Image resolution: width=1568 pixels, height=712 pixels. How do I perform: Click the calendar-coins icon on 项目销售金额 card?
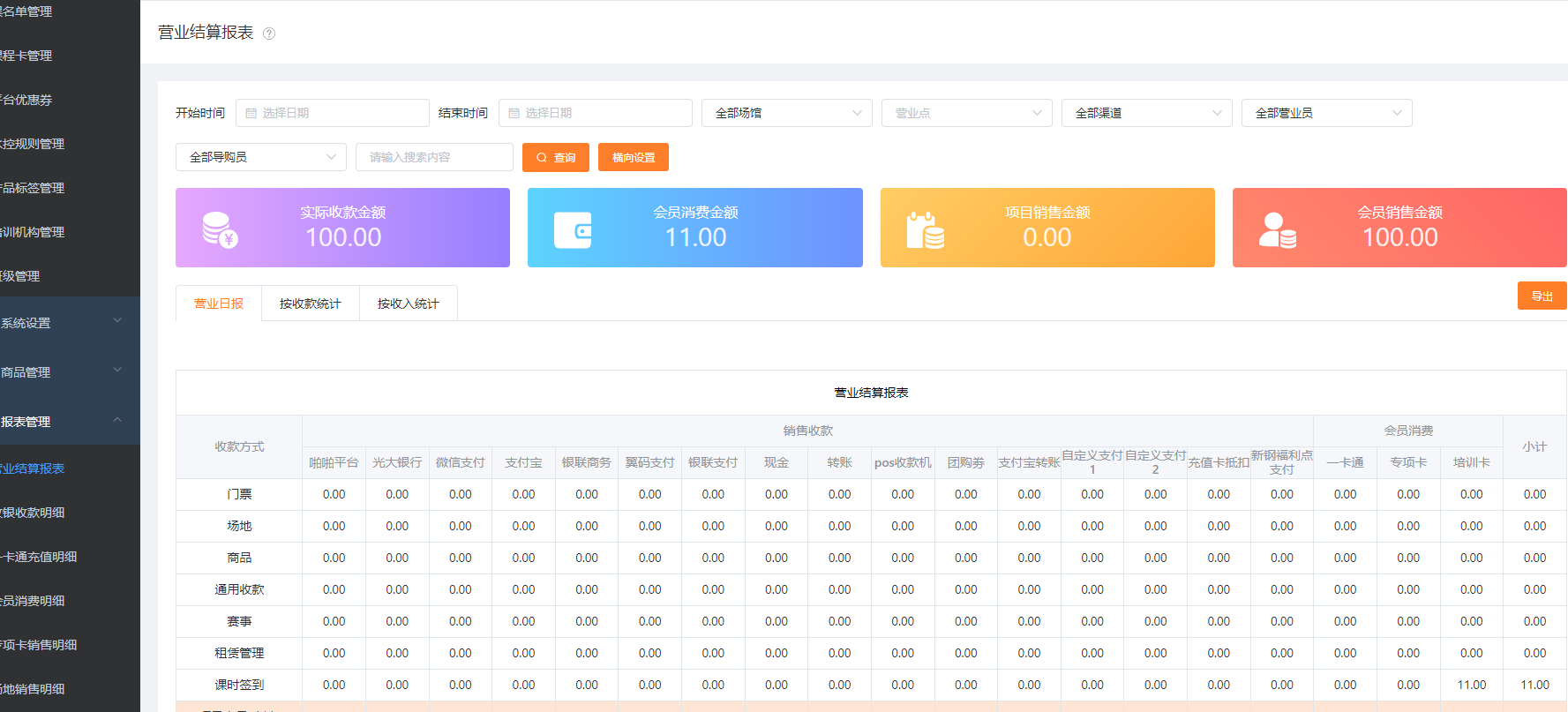[x=925, y=230]
